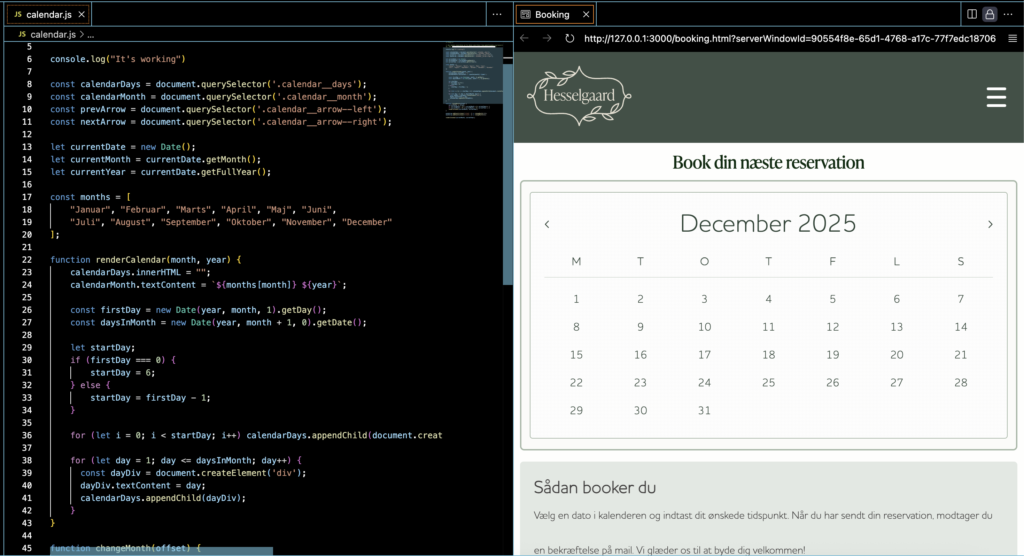Viewport: 1024px width, 556px height.
Task: Click the F weekday column header
Action: click(x=832, y=261)
